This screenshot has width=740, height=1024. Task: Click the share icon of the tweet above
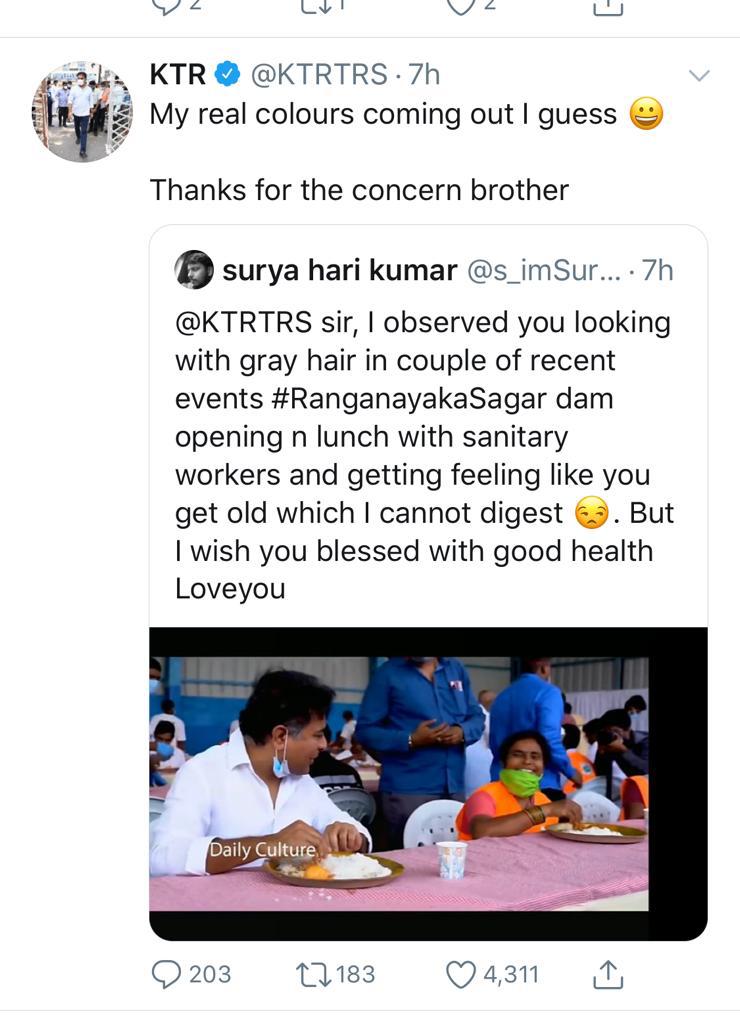tap(608, 6)
